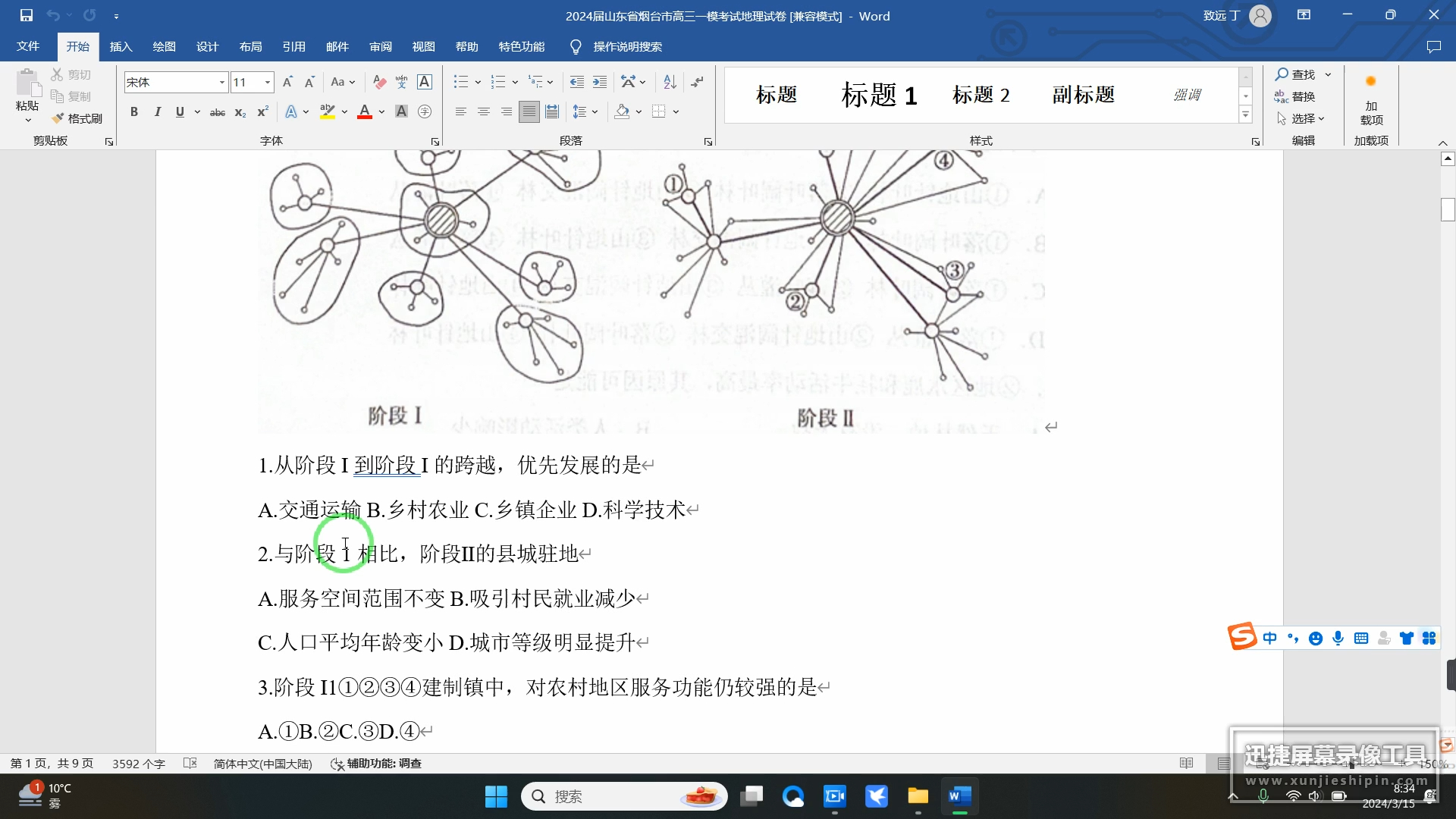Open the File (文件) tab
1456x819 pixels.
coord(28,47)
